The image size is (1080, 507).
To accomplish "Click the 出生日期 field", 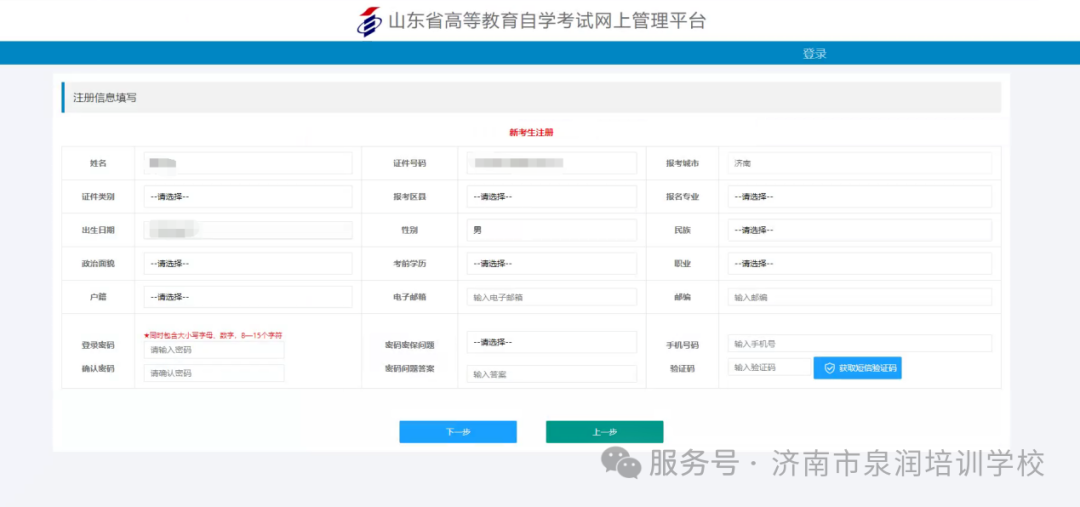I will point(248,230).
